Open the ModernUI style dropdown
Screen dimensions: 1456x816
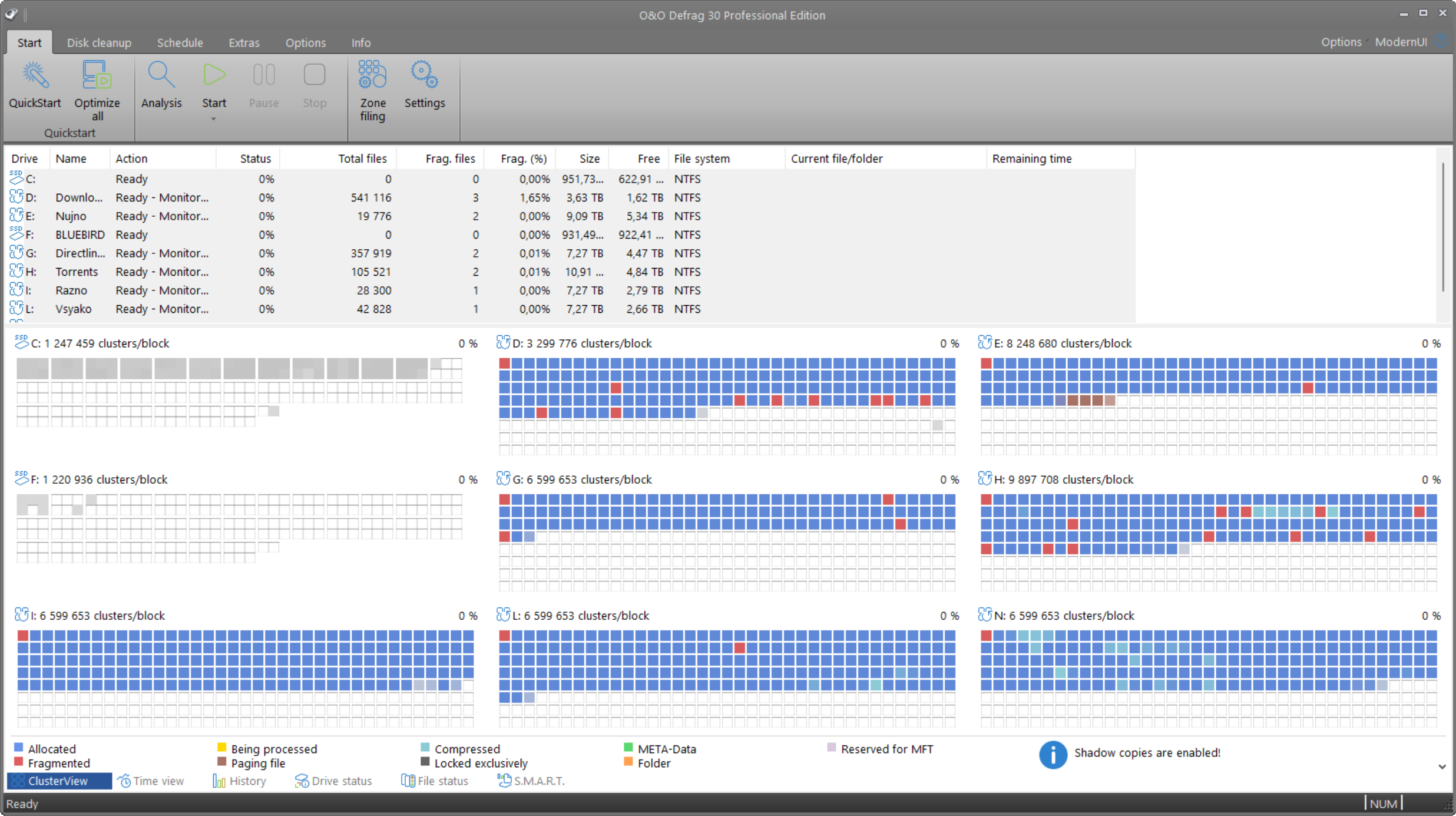point(1401,42)
